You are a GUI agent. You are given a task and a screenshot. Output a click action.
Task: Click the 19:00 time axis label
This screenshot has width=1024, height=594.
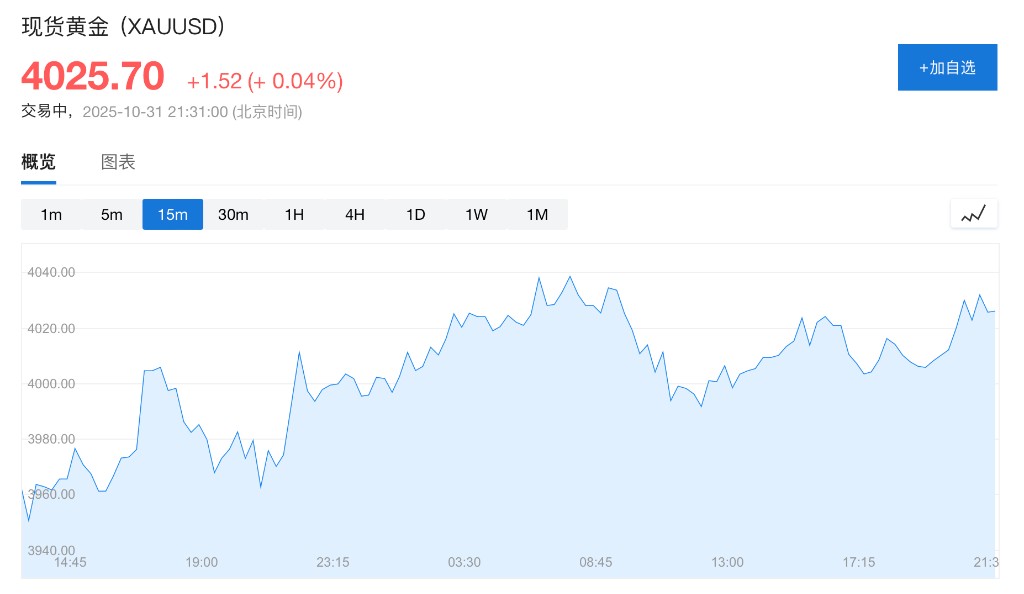(x=201, y=562)
